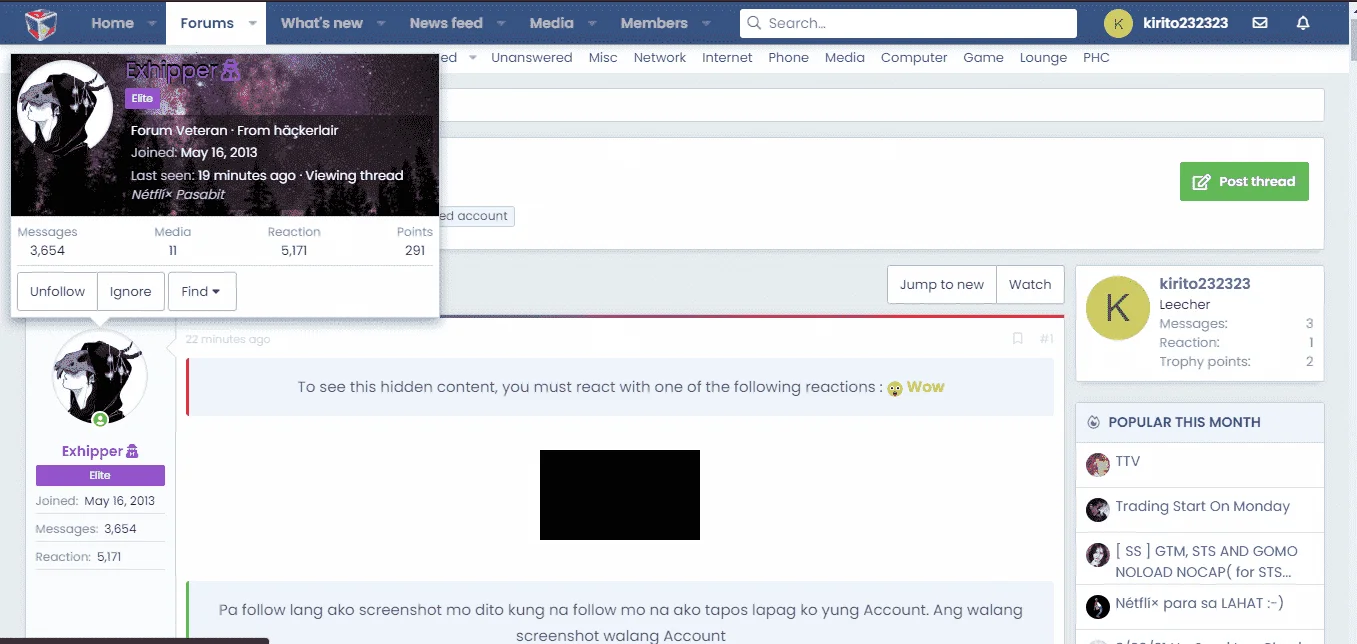Image resolution: width=1357 pixels, height=644 pixels.
Task: Expand the Home menu arrow
Action: (x=152, y=23)
